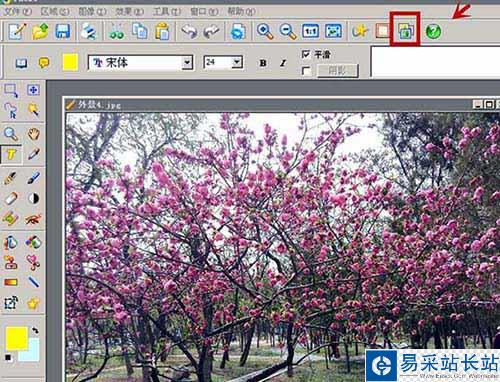The height and width of the screenshot is (382, 500).
Task: Set view to actual size 1:1
Action: pos(311,31)
